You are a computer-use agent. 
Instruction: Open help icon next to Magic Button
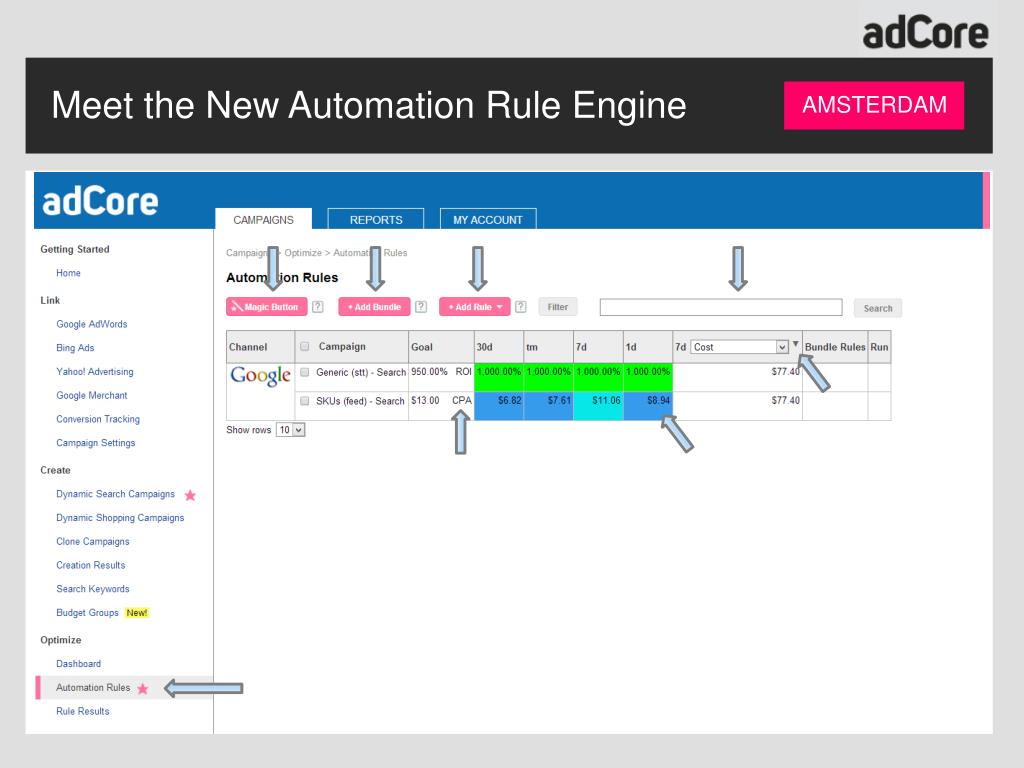(317, 307)
